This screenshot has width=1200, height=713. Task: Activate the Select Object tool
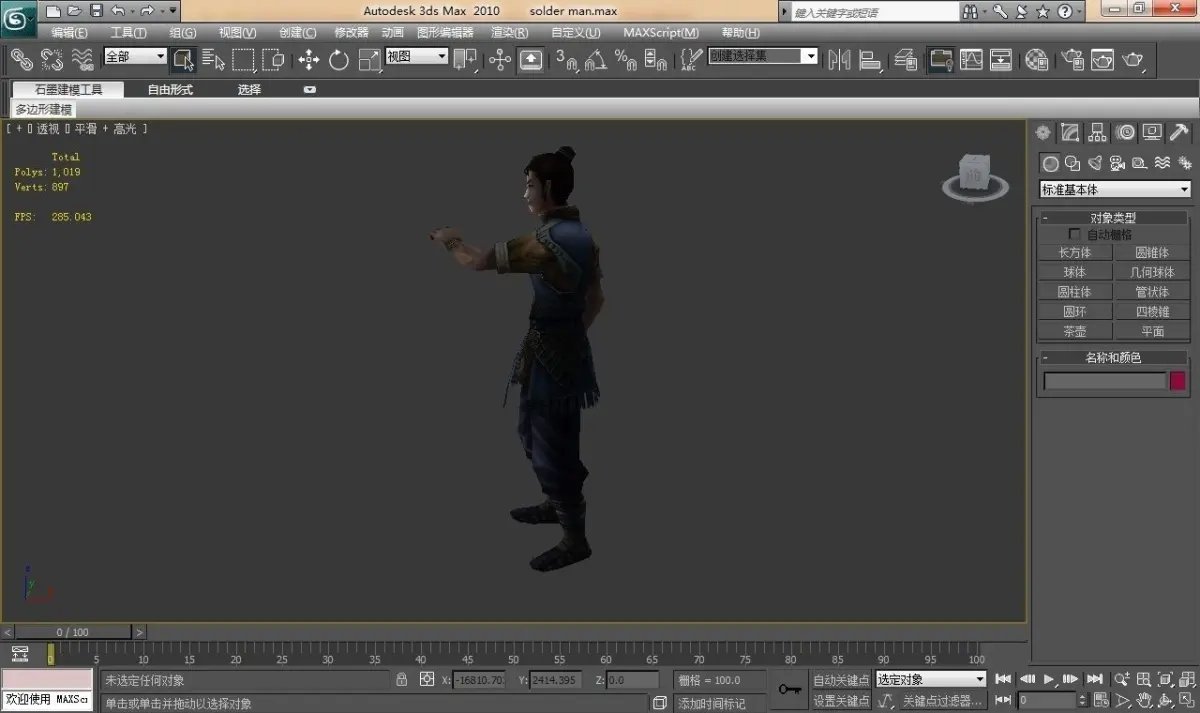[x=183, y=59]
